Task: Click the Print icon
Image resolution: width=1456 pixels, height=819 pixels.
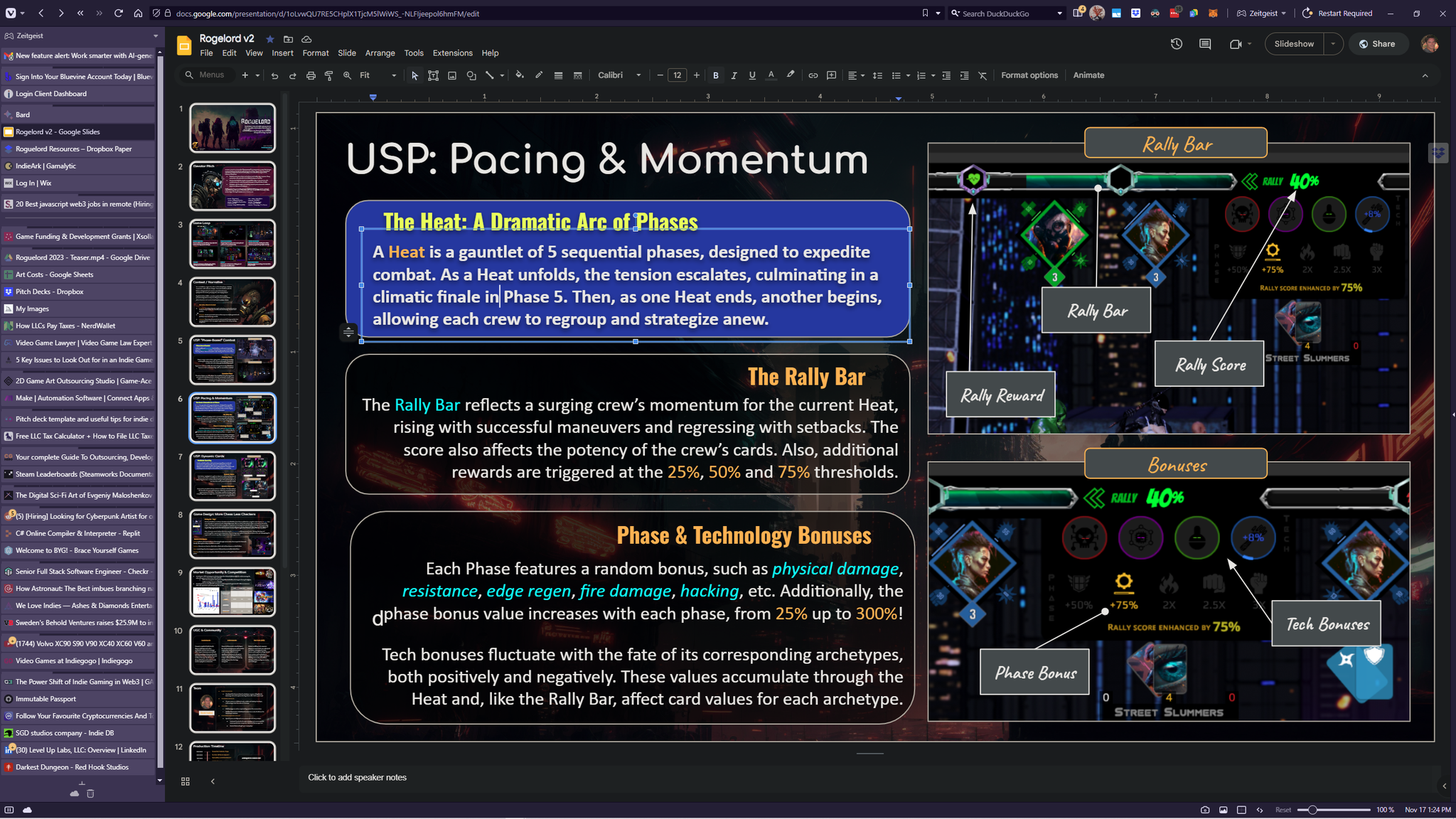Action: coord(311,75)
